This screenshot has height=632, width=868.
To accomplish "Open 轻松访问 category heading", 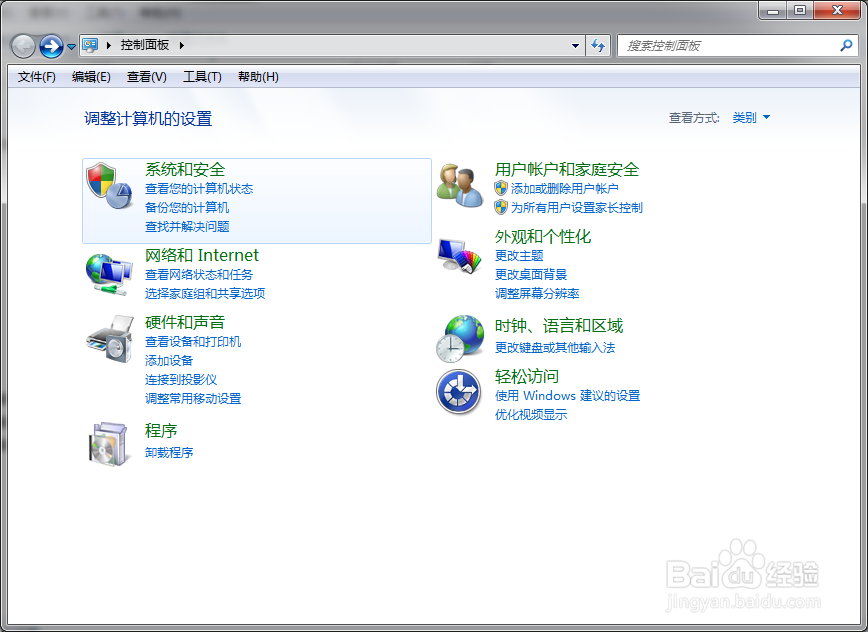I will pos(527,376).
